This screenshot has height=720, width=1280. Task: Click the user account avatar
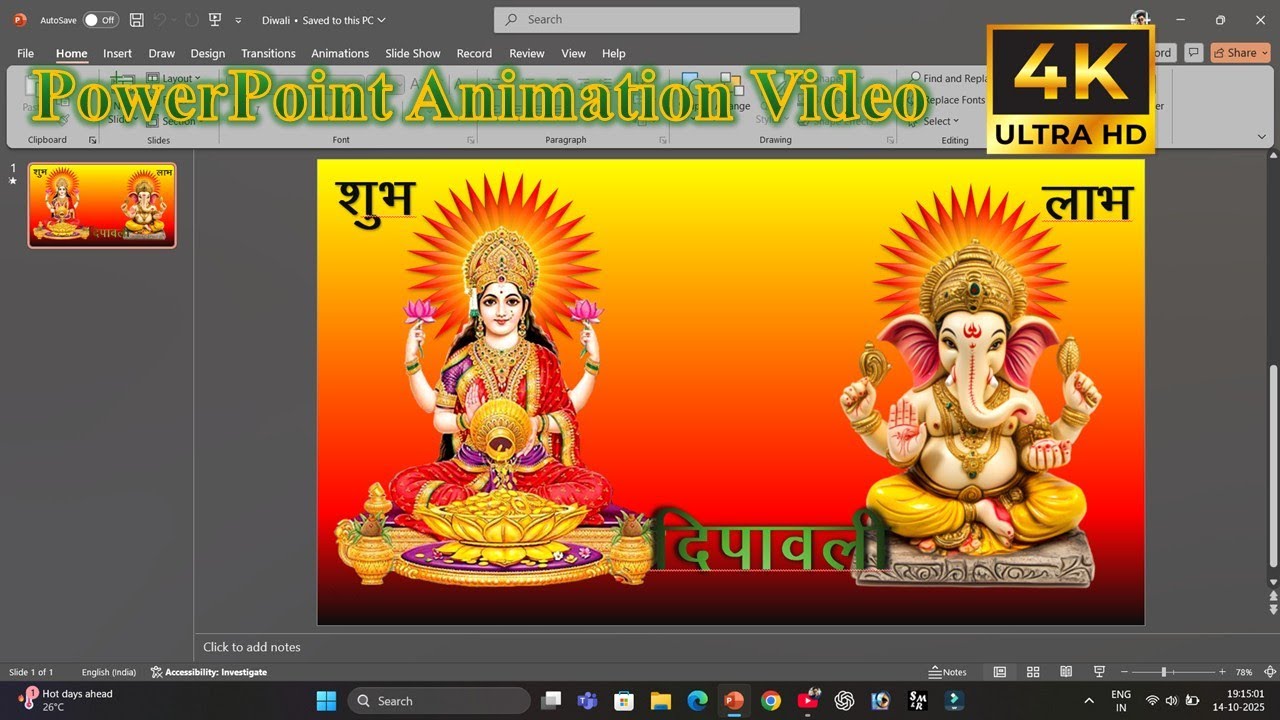1140,20
